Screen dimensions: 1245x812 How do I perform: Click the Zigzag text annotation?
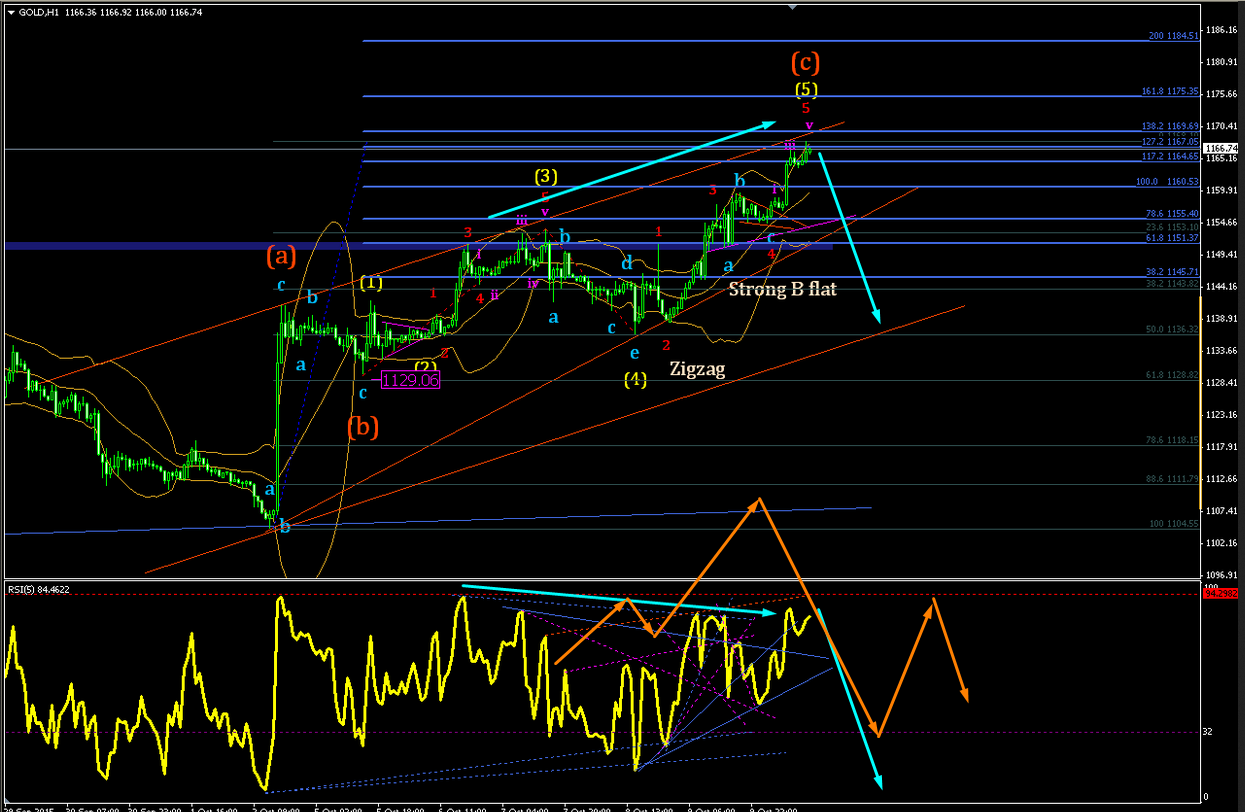pyautogui.click(x=696, y=369)
